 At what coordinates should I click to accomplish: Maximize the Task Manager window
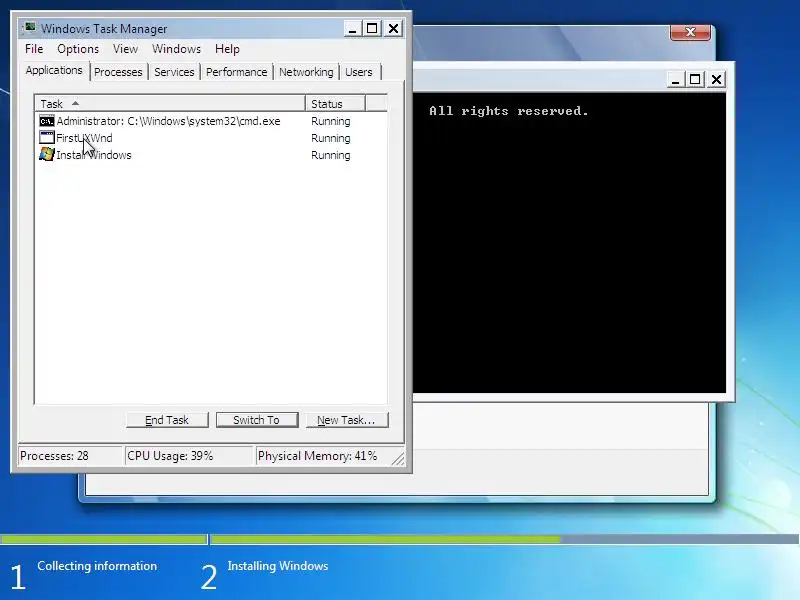pos(372,28)
